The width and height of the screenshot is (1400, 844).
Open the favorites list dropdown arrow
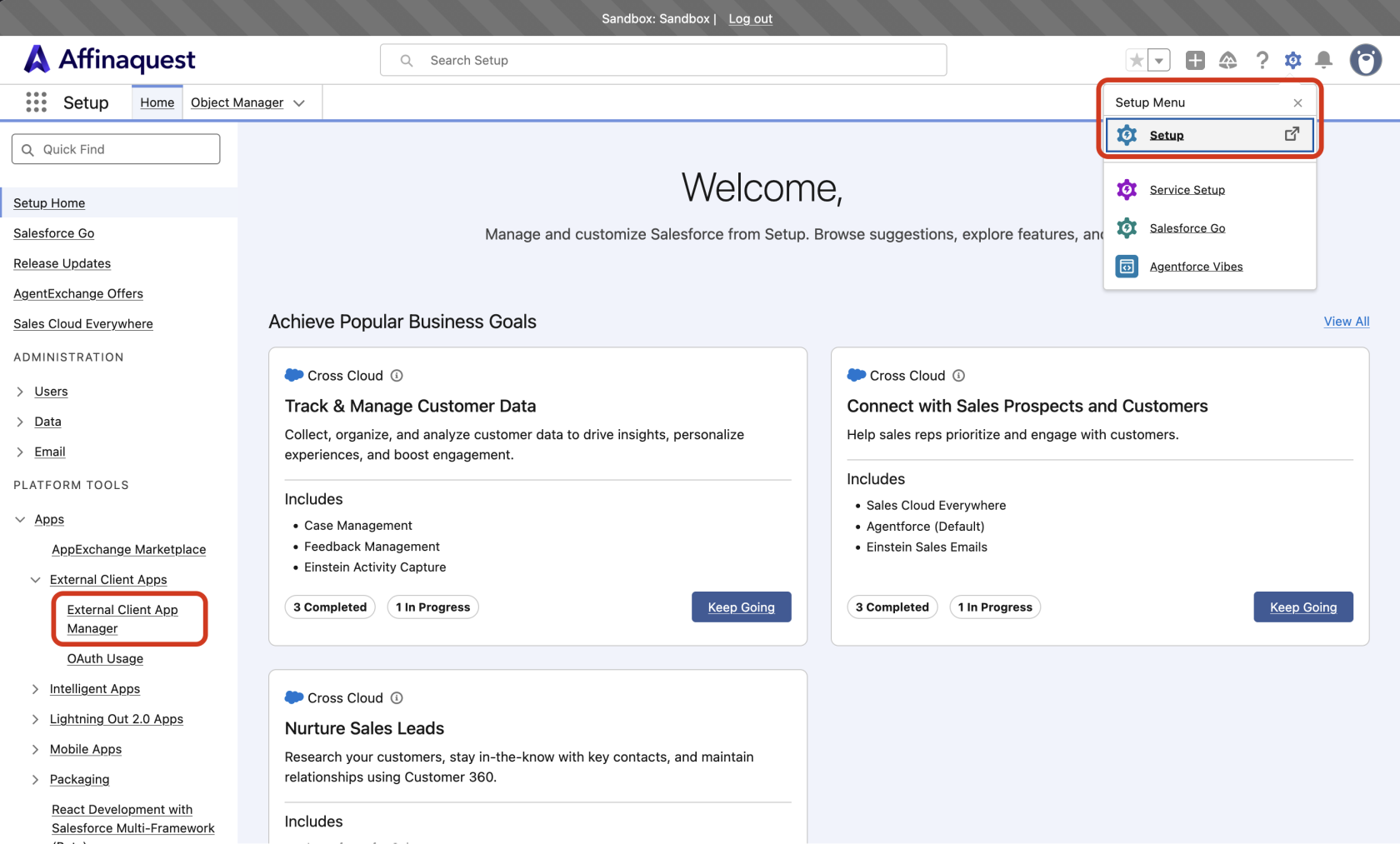pos(1159,60)
